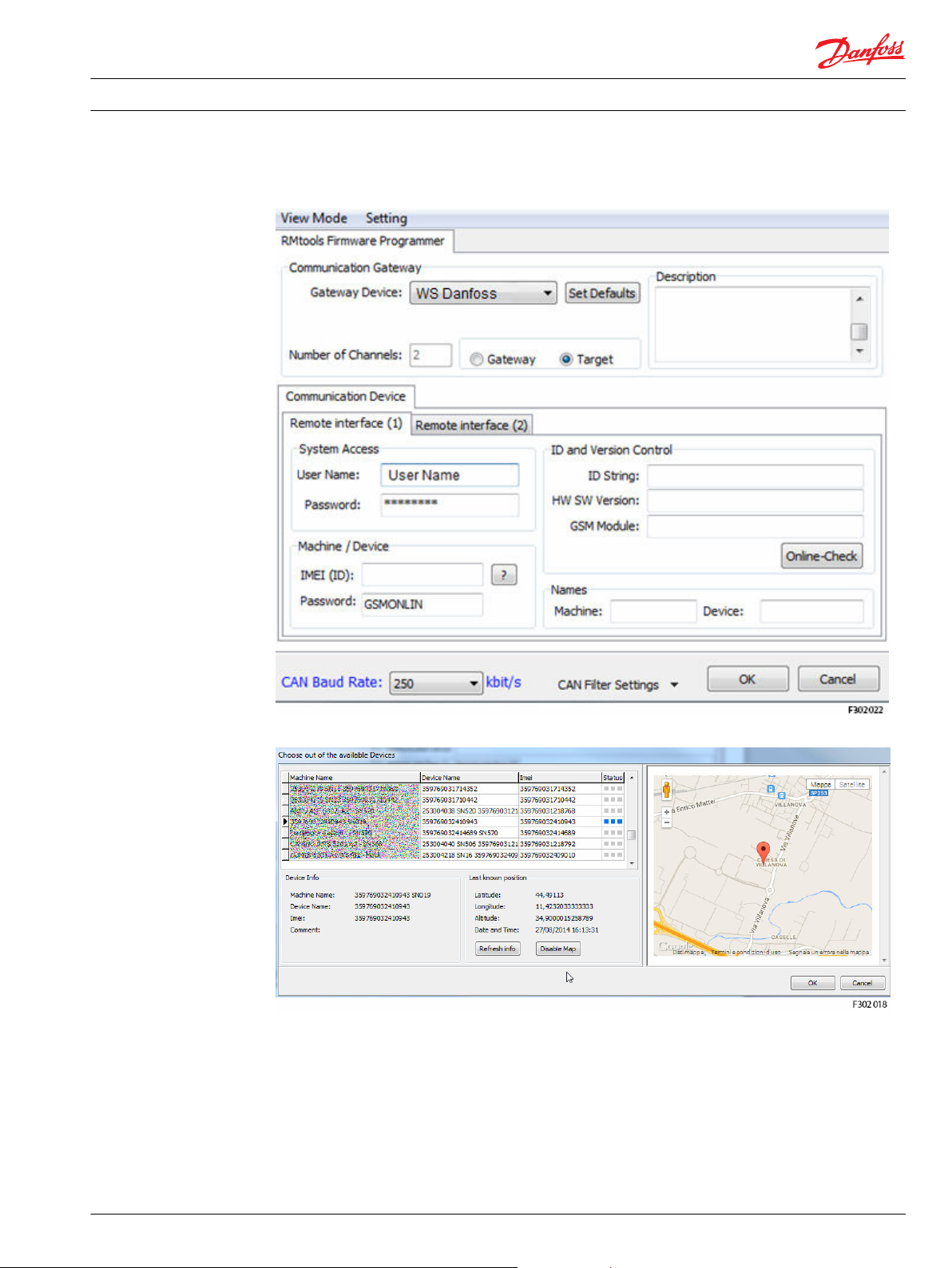Switch to the Remote interface (1) tab
This screenshot has height=1268, width=952.
tap(346, 423)
